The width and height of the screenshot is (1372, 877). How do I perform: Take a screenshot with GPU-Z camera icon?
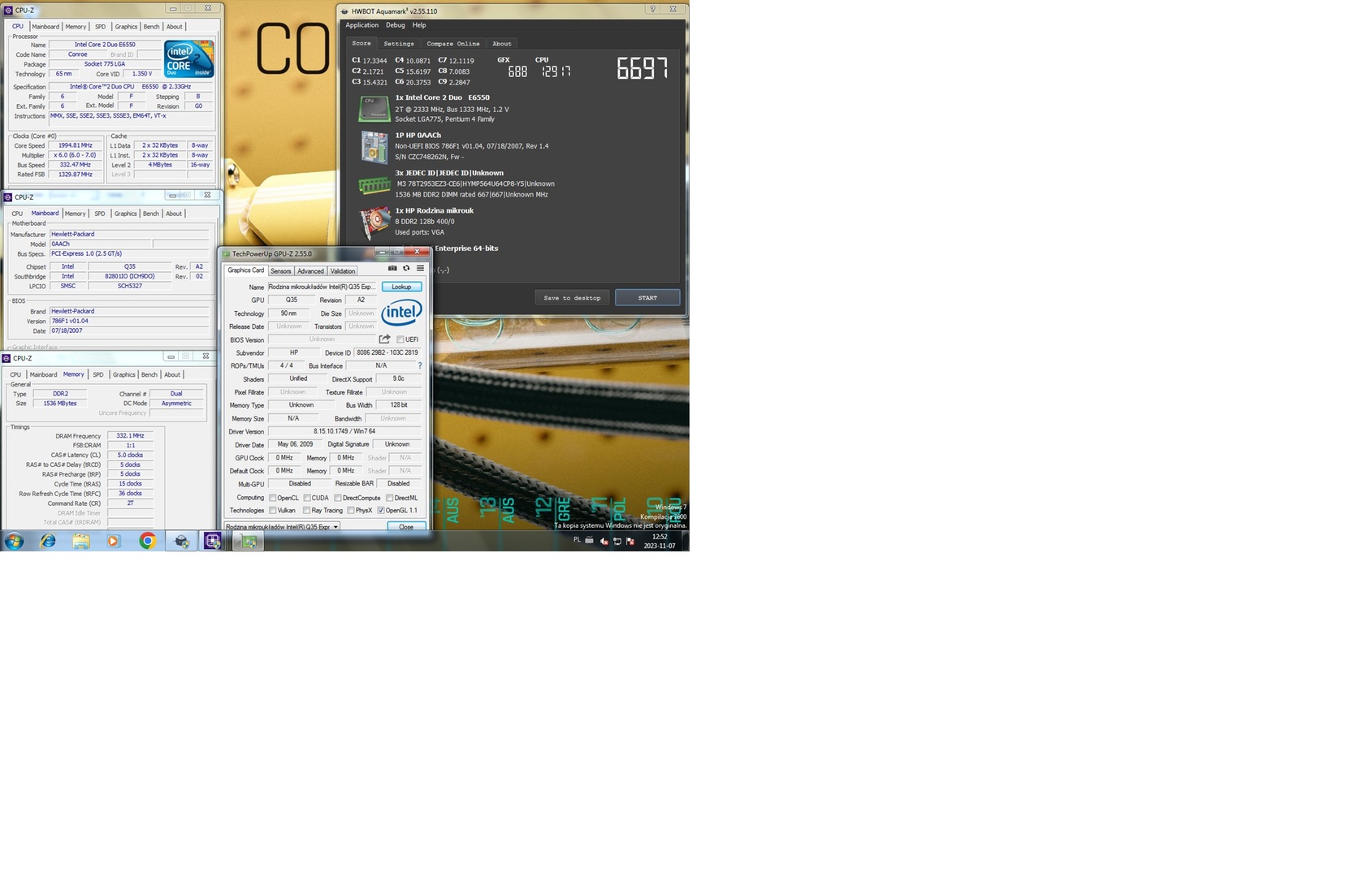pyautogui.click(x=392, y=268)
